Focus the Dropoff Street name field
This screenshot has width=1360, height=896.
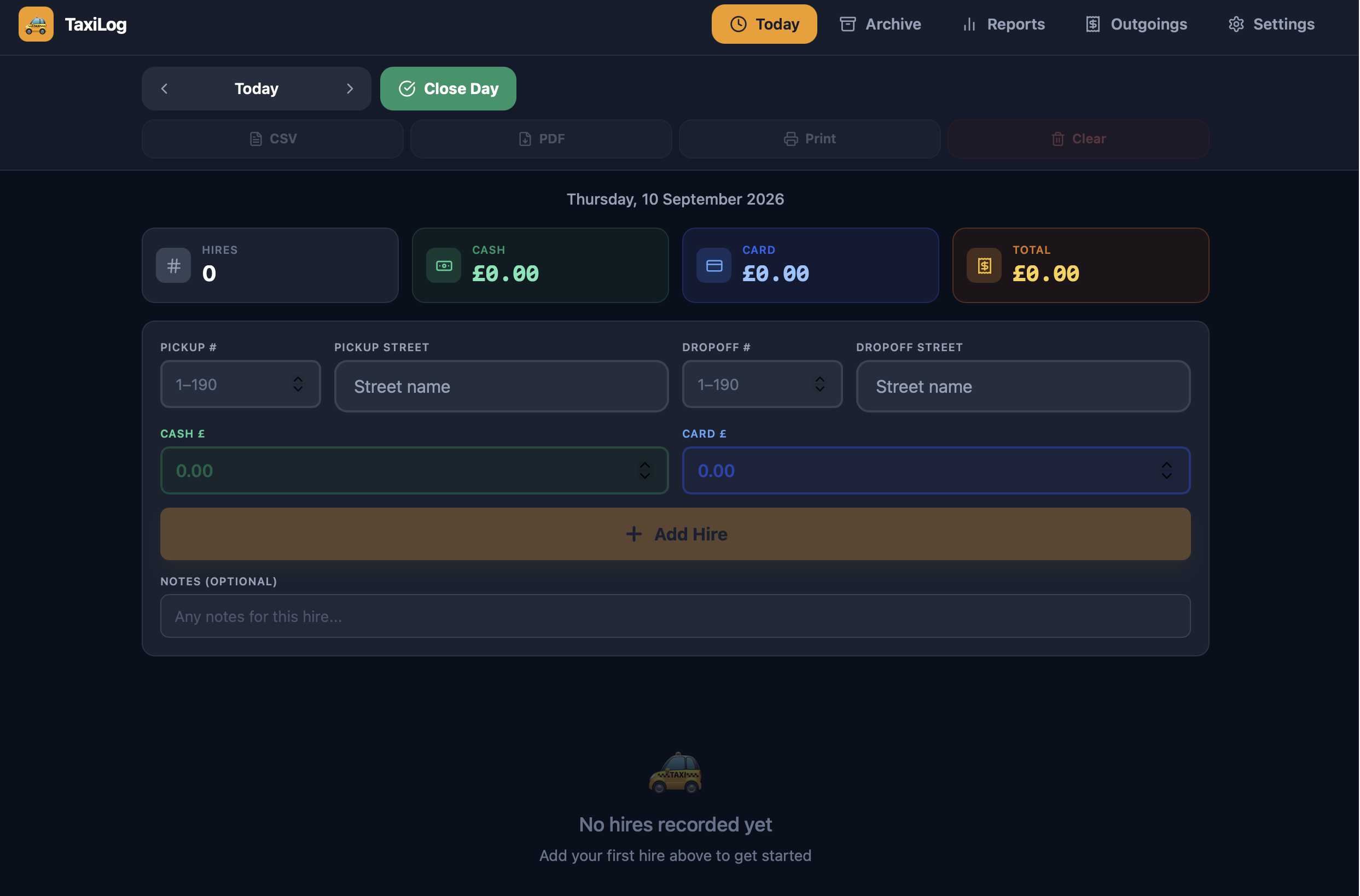tap(1024, 386)
